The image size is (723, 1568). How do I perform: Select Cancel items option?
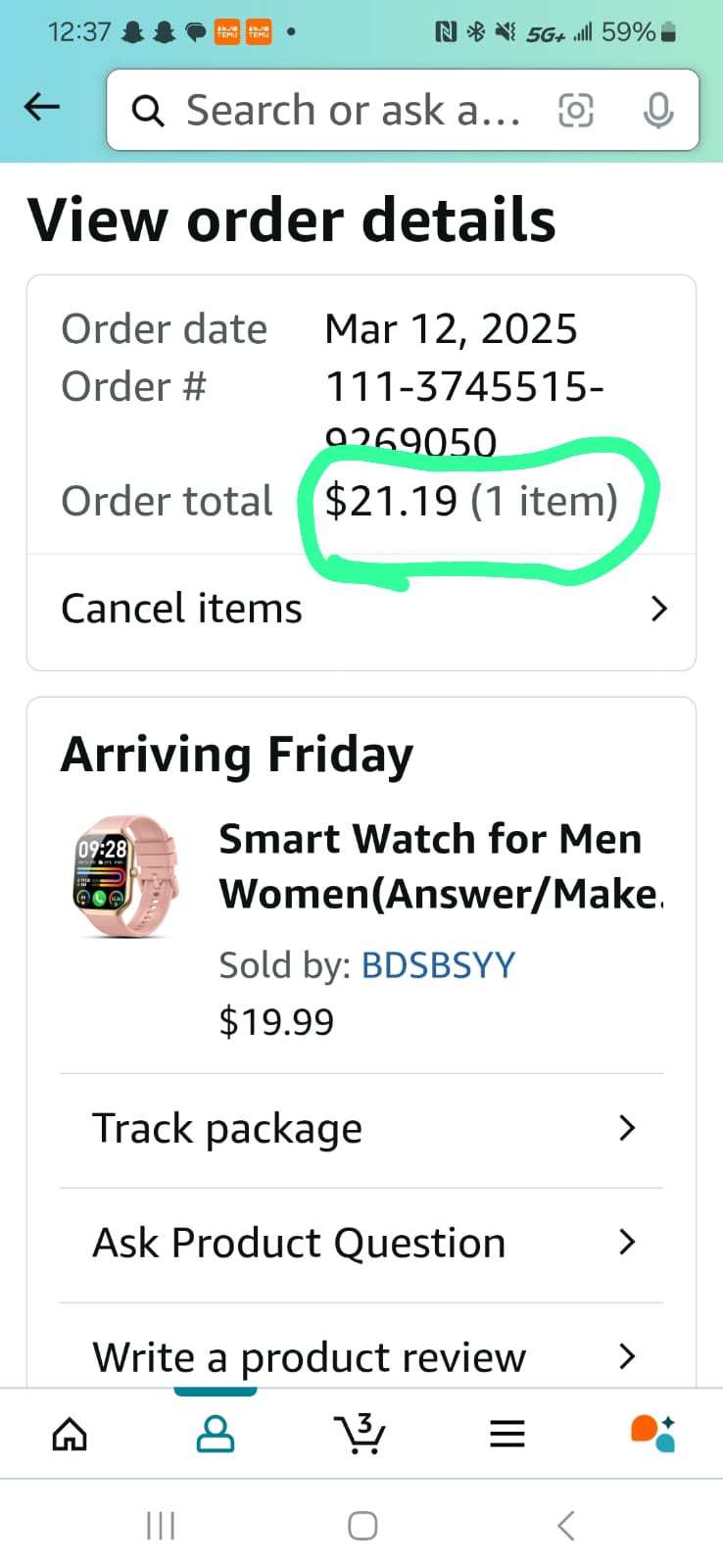pos(361,611)
